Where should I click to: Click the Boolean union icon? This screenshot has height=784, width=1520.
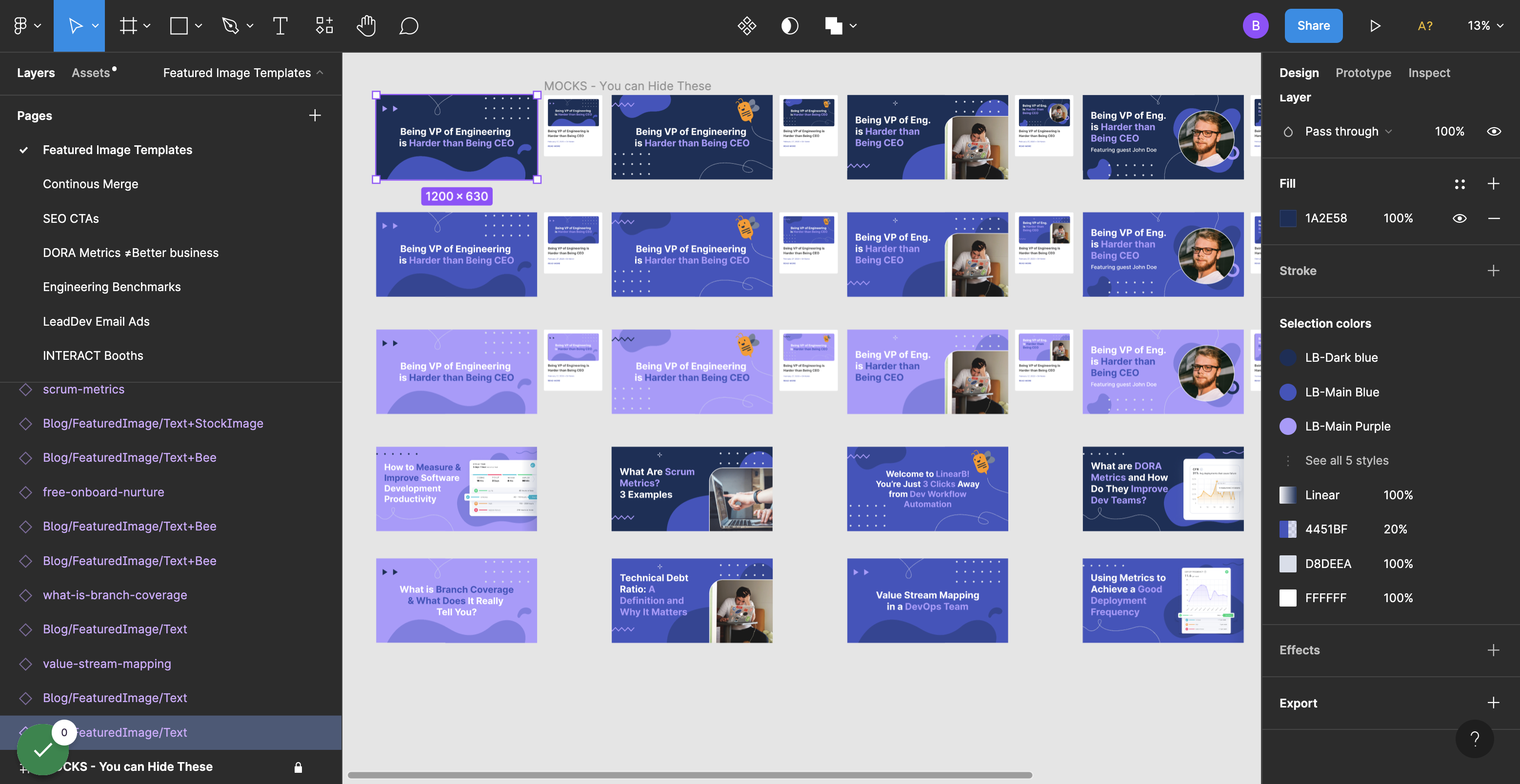833,25
